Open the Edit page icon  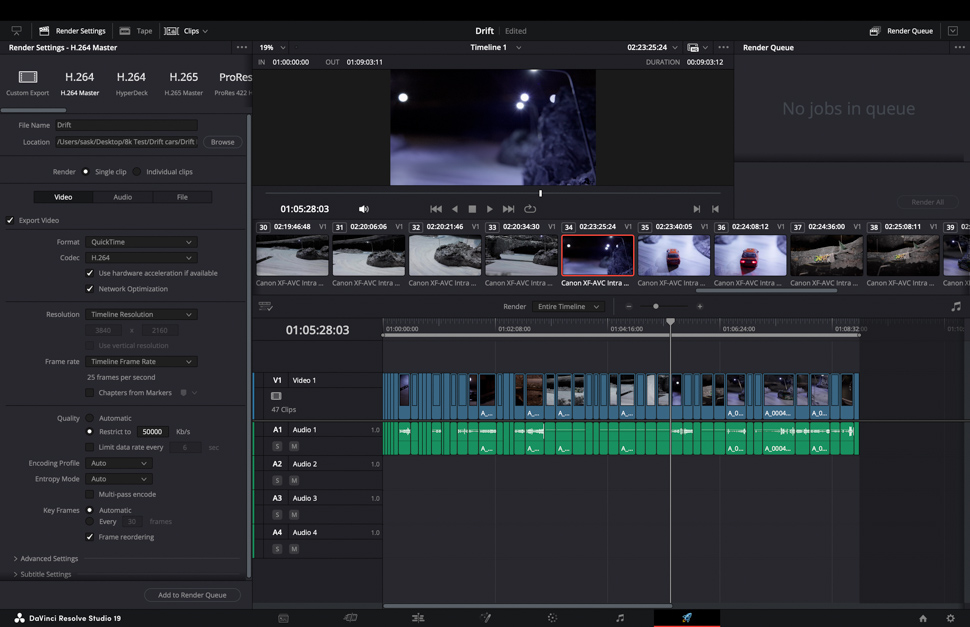tap(418, 618)
